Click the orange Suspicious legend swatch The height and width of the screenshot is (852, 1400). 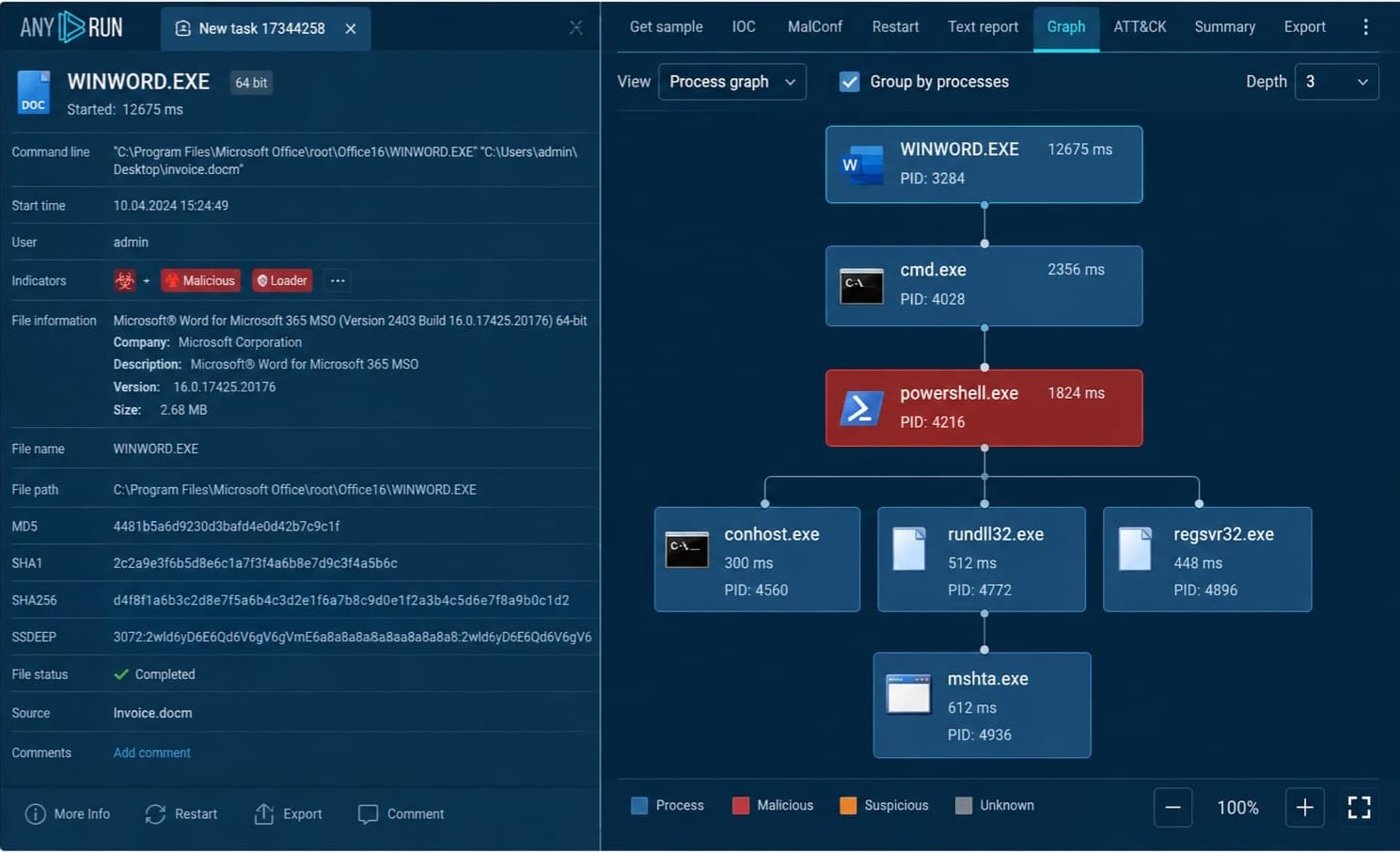tap(848, 806)
